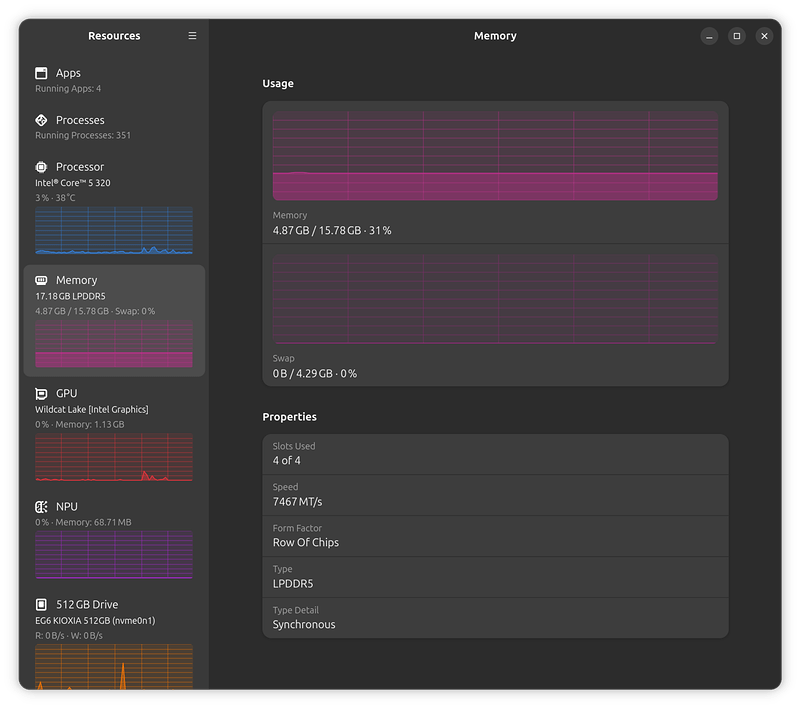Open the Apps page

(x=114, y=80)
